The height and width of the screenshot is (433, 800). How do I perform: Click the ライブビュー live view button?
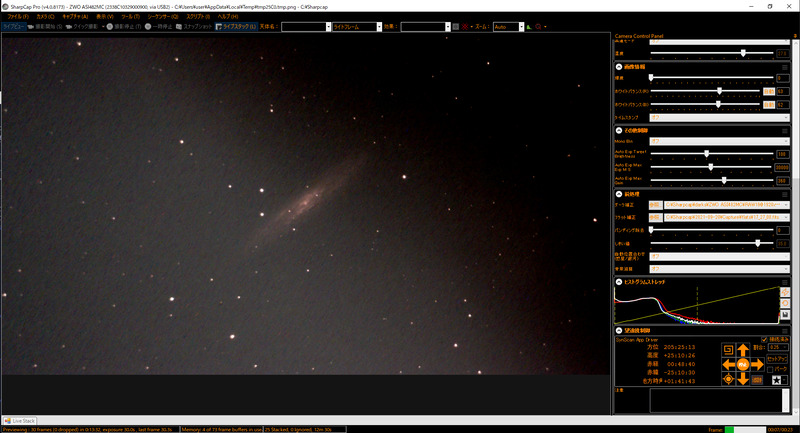tap(13, 27)
